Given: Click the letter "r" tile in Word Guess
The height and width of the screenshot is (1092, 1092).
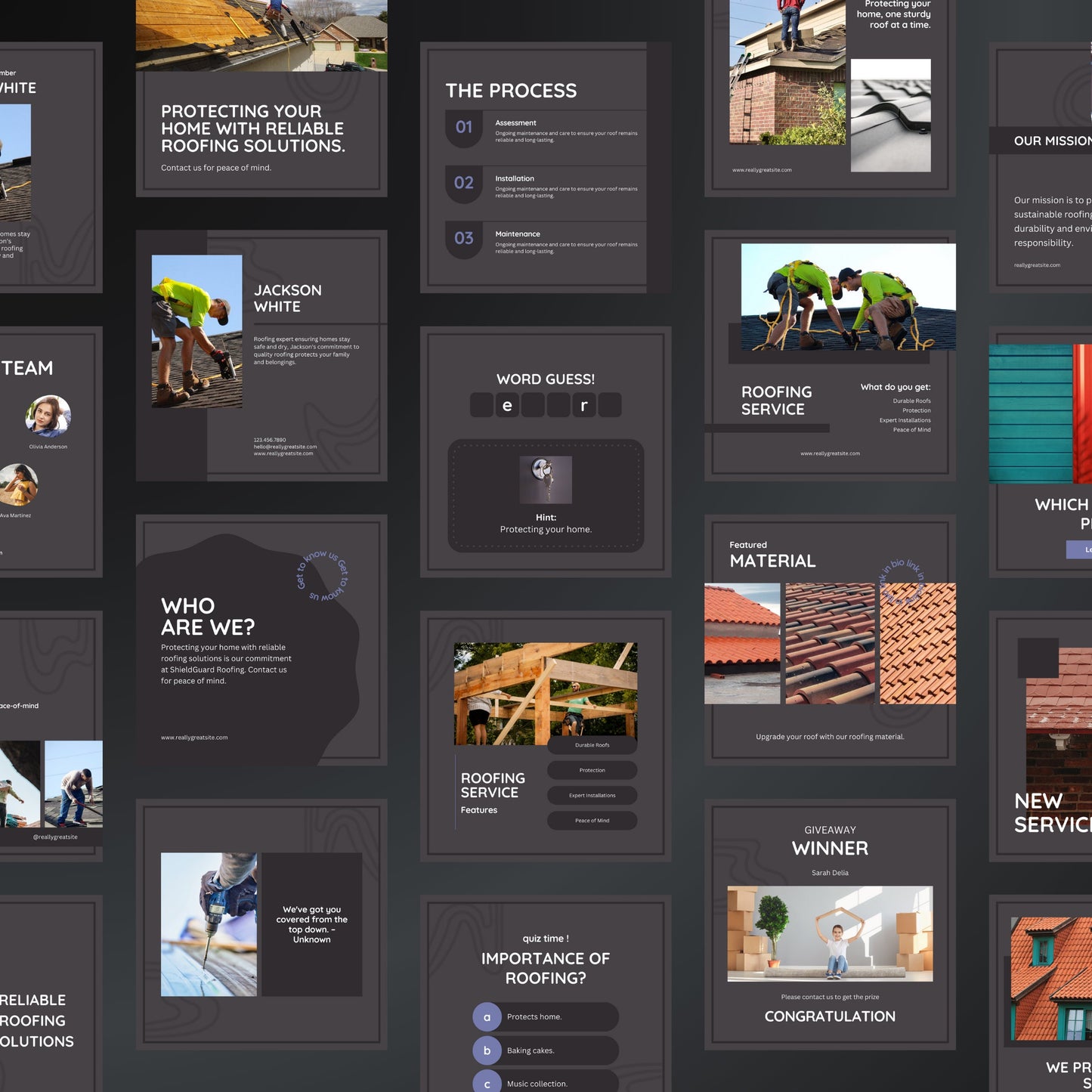Looking at the screenshot, I should [583, 405].
